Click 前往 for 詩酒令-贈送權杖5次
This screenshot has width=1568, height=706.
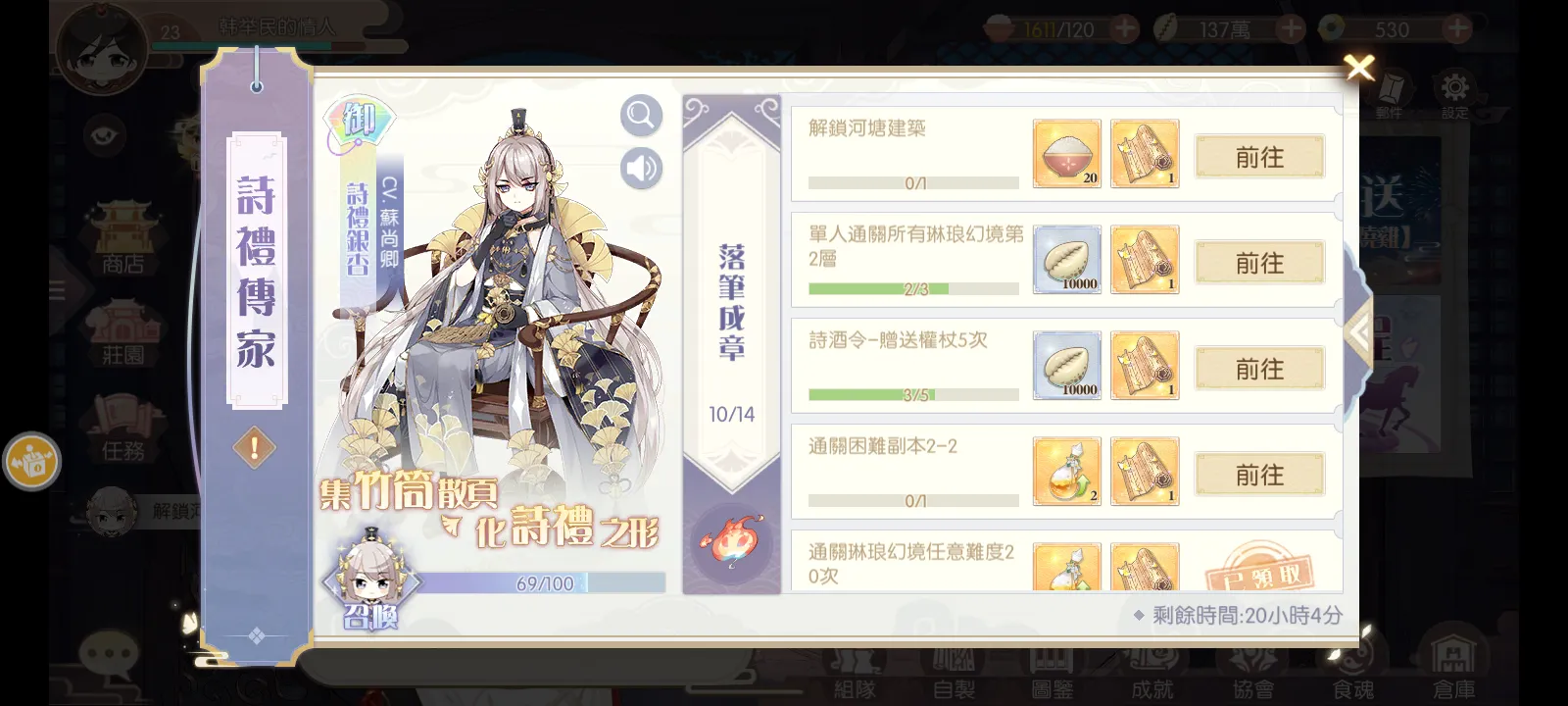coord(1260,369)
